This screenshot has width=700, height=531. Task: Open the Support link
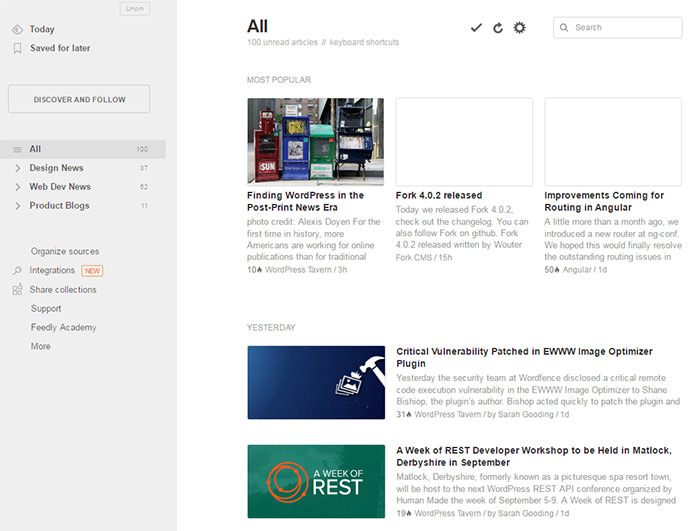coord(46,309)
